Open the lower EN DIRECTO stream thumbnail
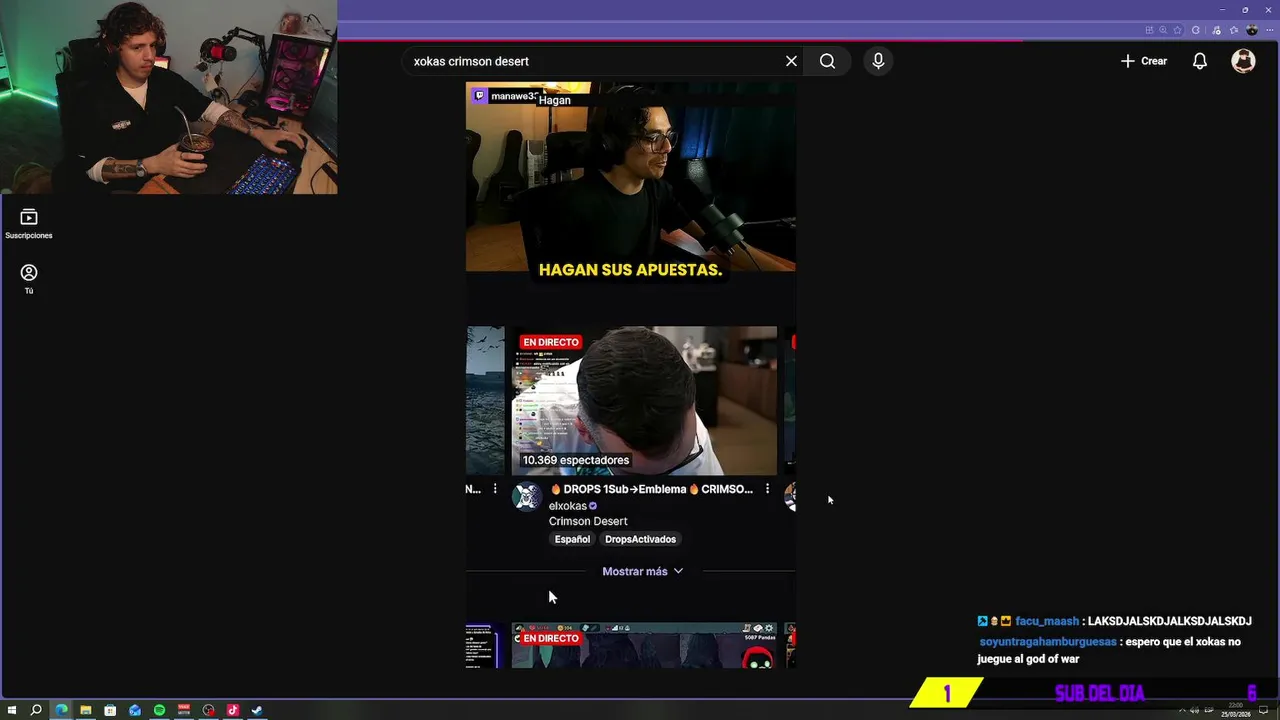Screen dimensions: 1280x720 [x=644, y=645]
